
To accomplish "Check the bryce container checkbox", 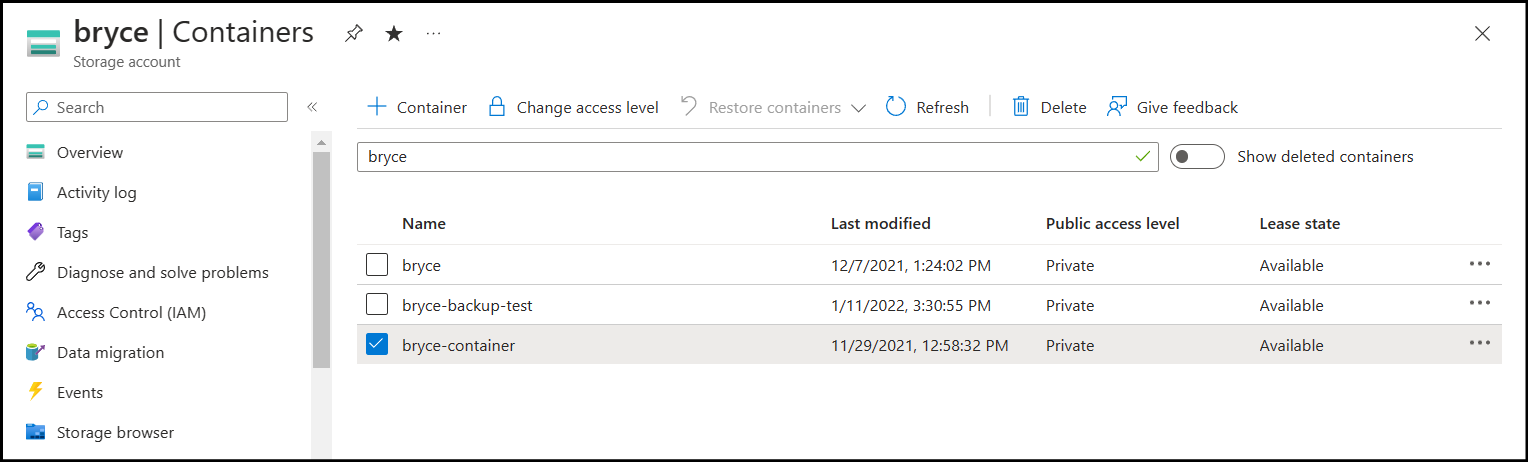I will (377, 265).
